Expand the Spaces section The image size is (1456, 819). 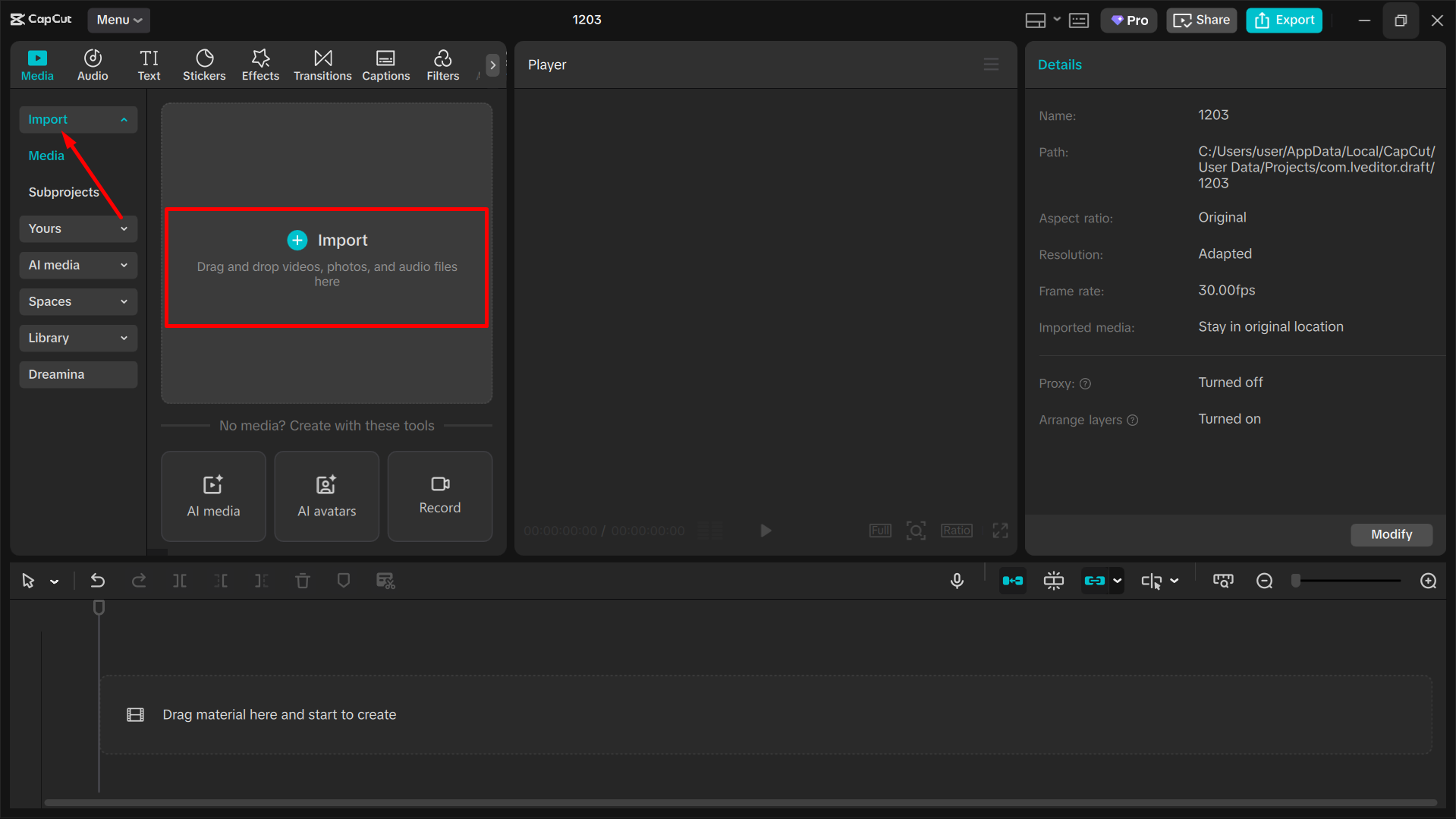click(77, 301)
